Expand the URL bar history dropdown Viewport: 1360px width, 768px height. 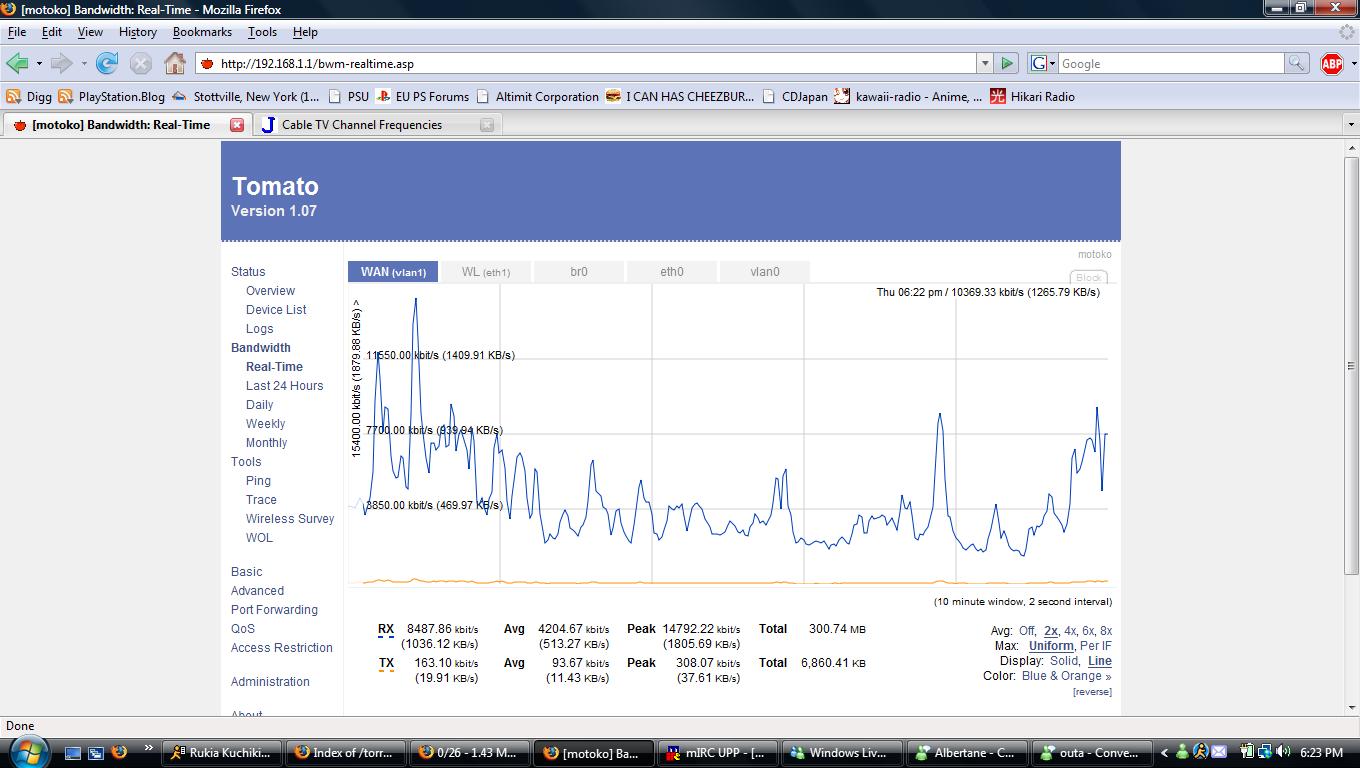pos(984,63)
